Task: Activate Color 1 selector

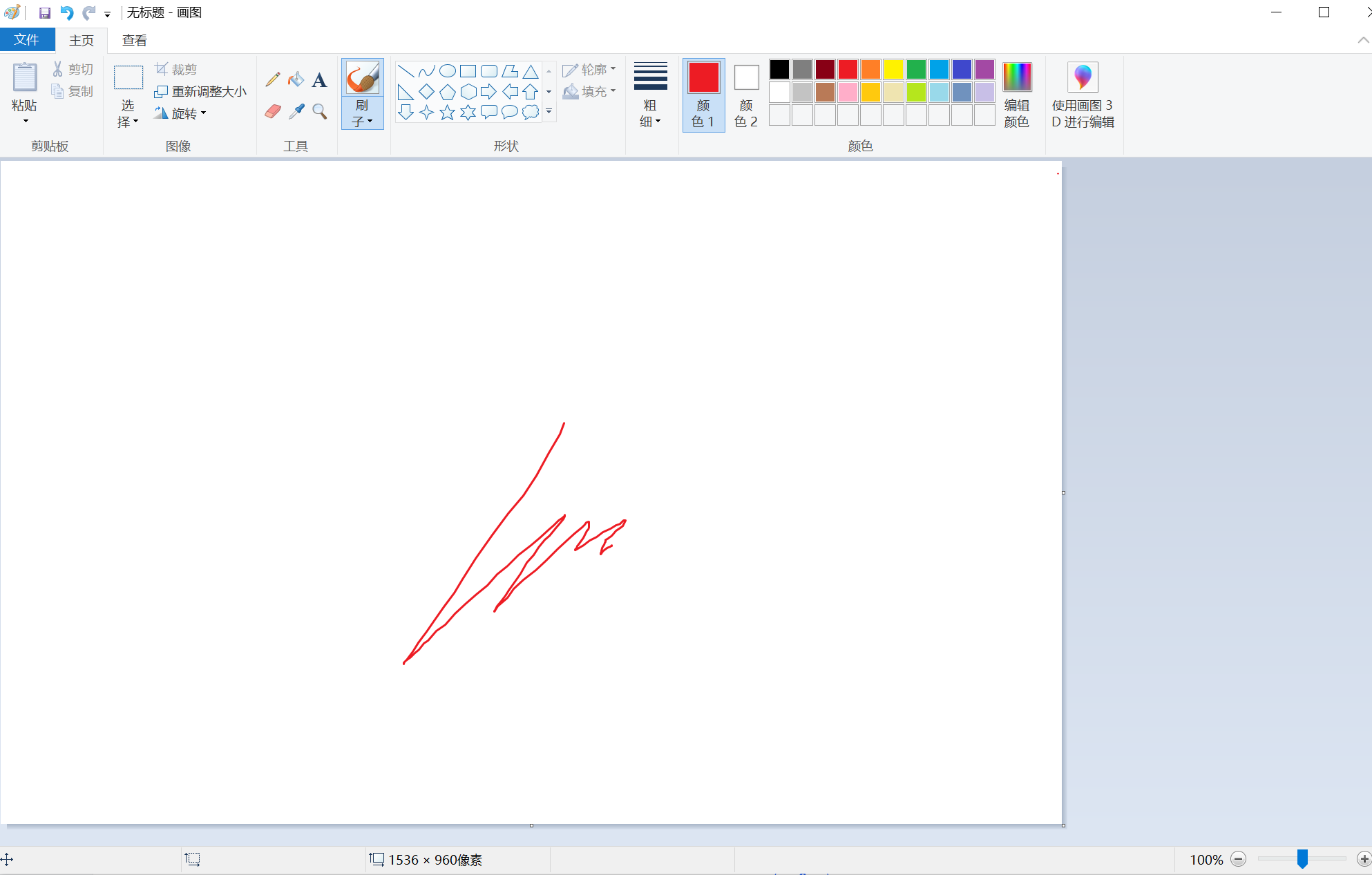Action: coord(703,95)
